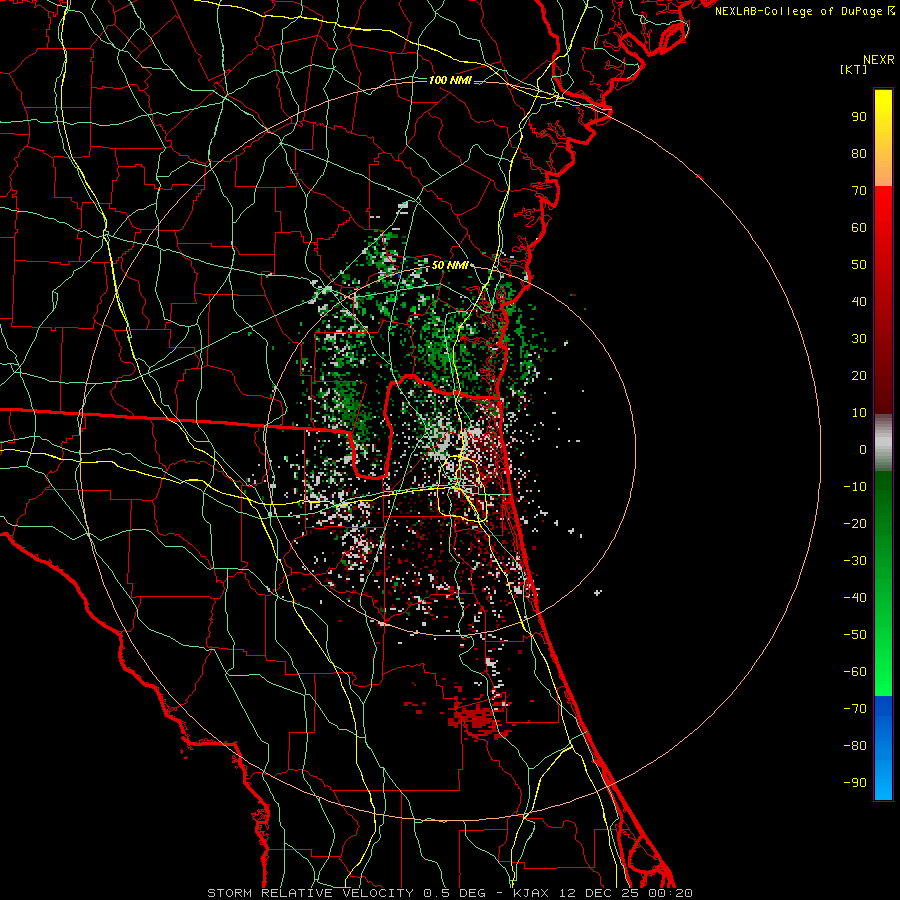Click the 30 value on the velocity scale

click(x=859, y=339)
